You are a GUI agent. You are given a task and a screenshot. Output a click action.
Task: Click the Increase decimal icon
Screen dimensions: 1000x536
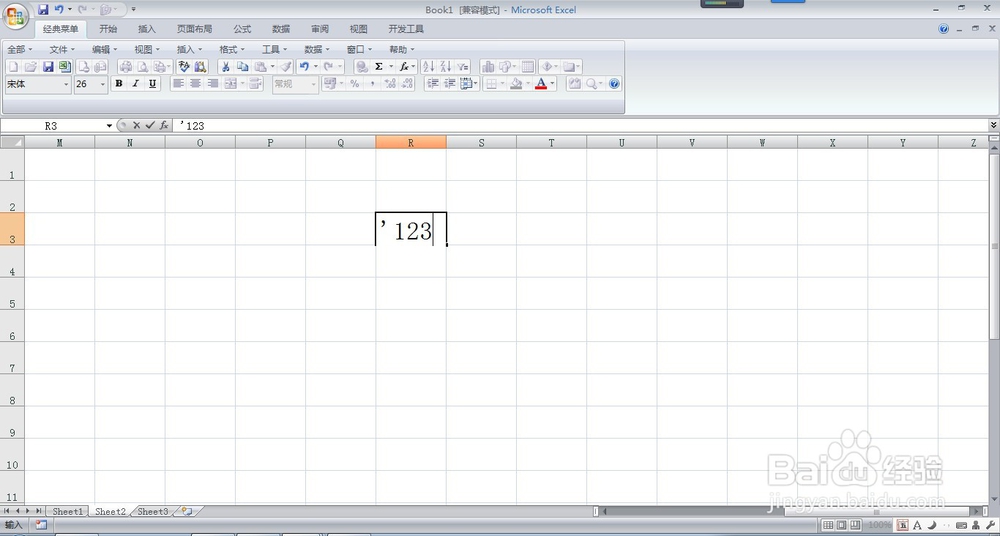coord(390,84)
